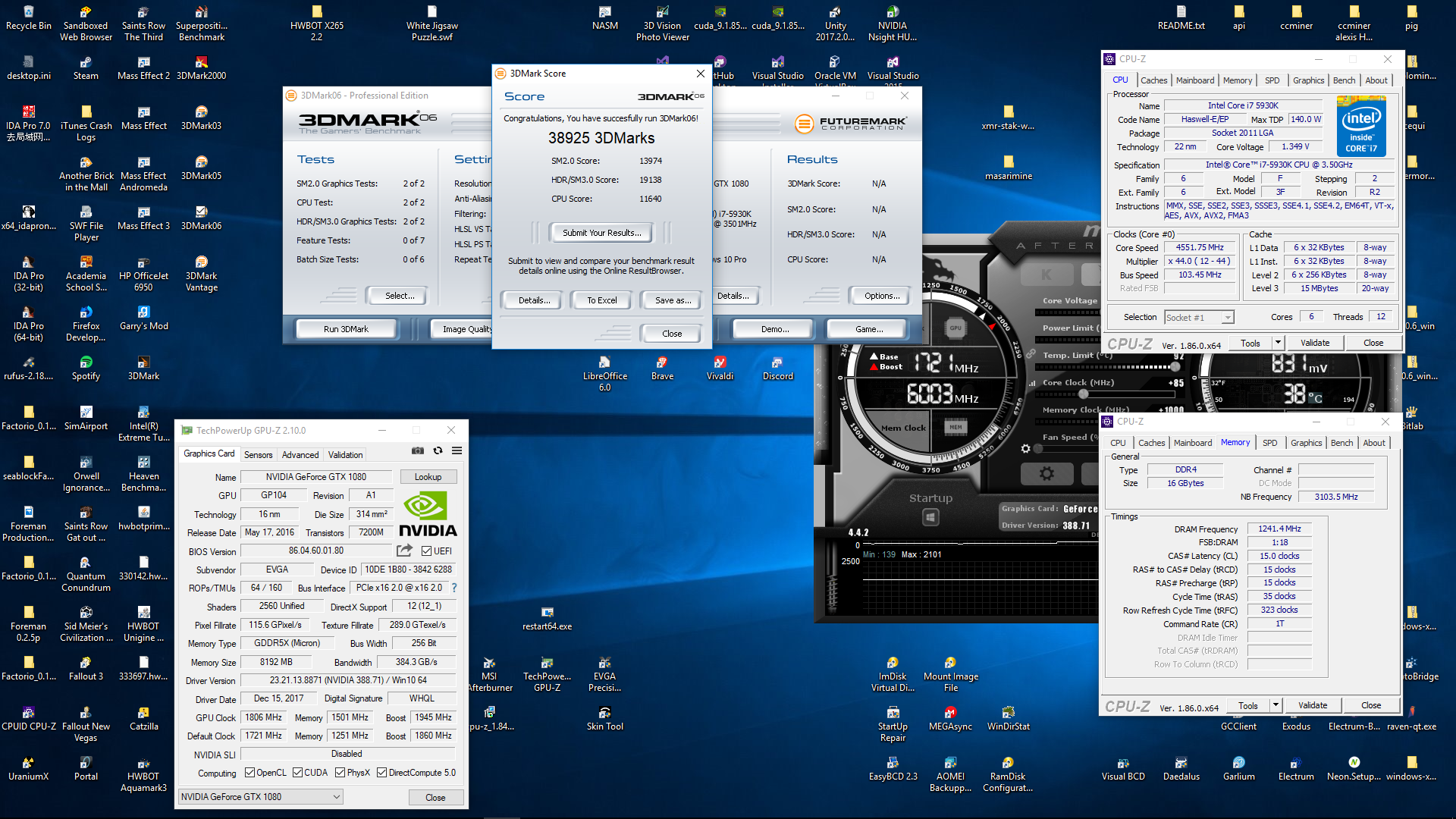Screen dimensions: 1456x819
Task: Open the README.txt desktop file
Action: pos(1181,19)
